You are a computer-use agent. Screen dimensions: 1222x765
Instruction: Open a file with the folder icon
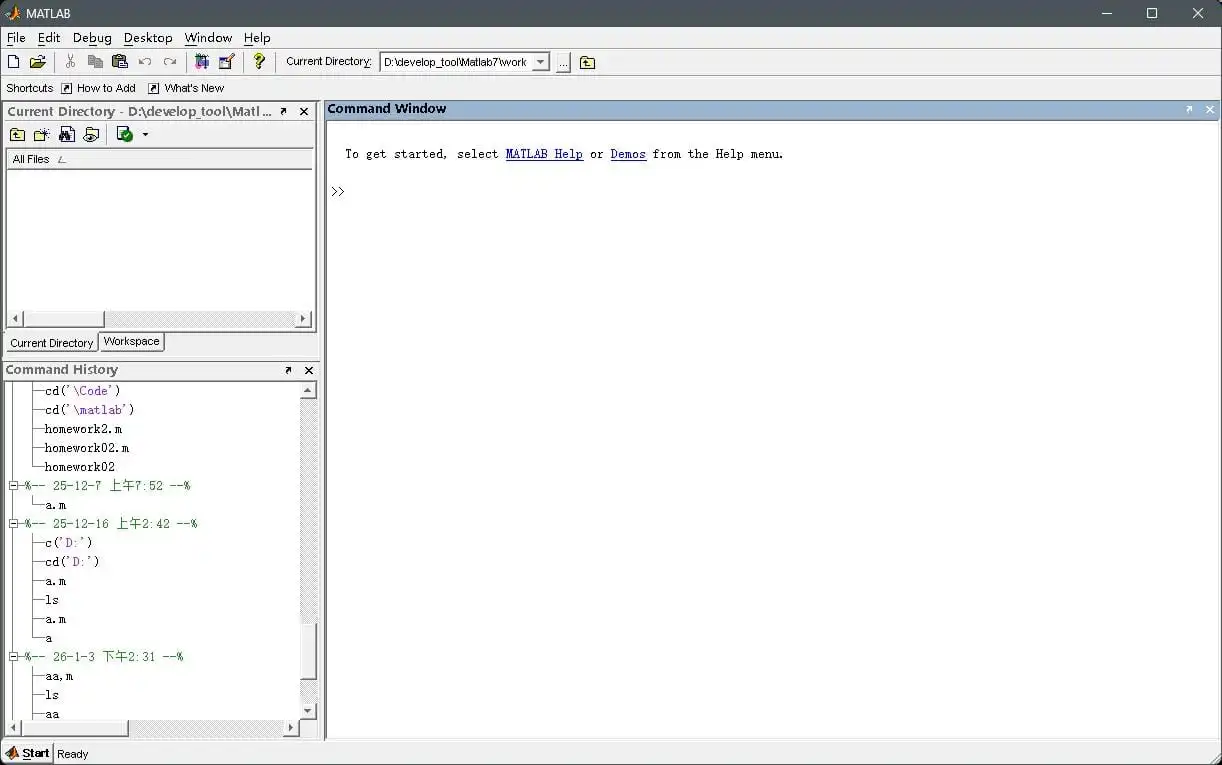point(37,62)
